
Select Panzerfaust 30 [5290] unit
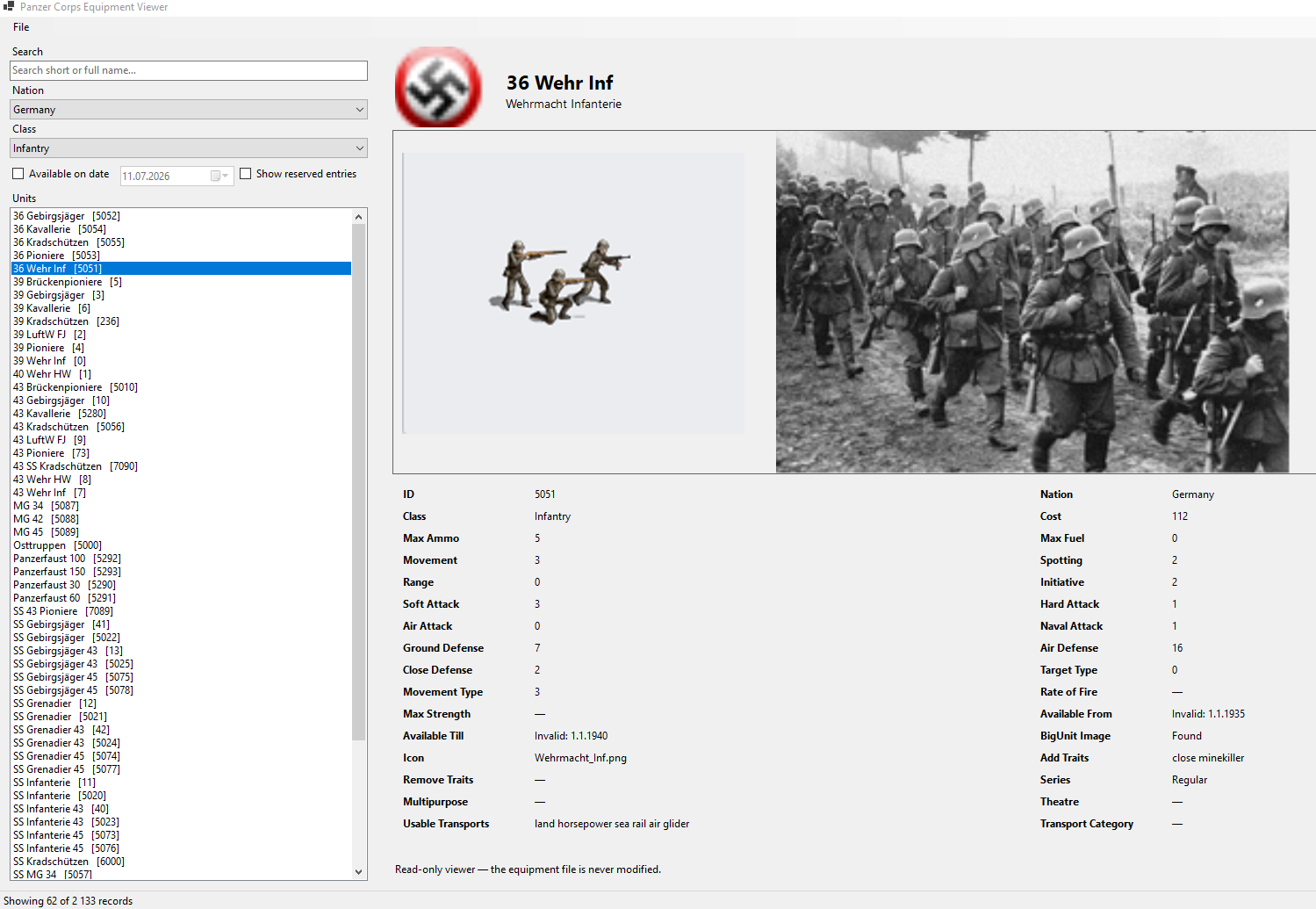181,585
